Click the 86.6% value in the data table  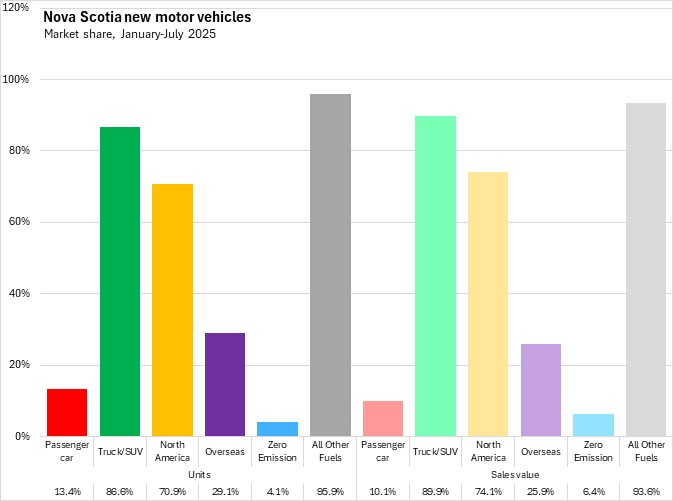120,491
